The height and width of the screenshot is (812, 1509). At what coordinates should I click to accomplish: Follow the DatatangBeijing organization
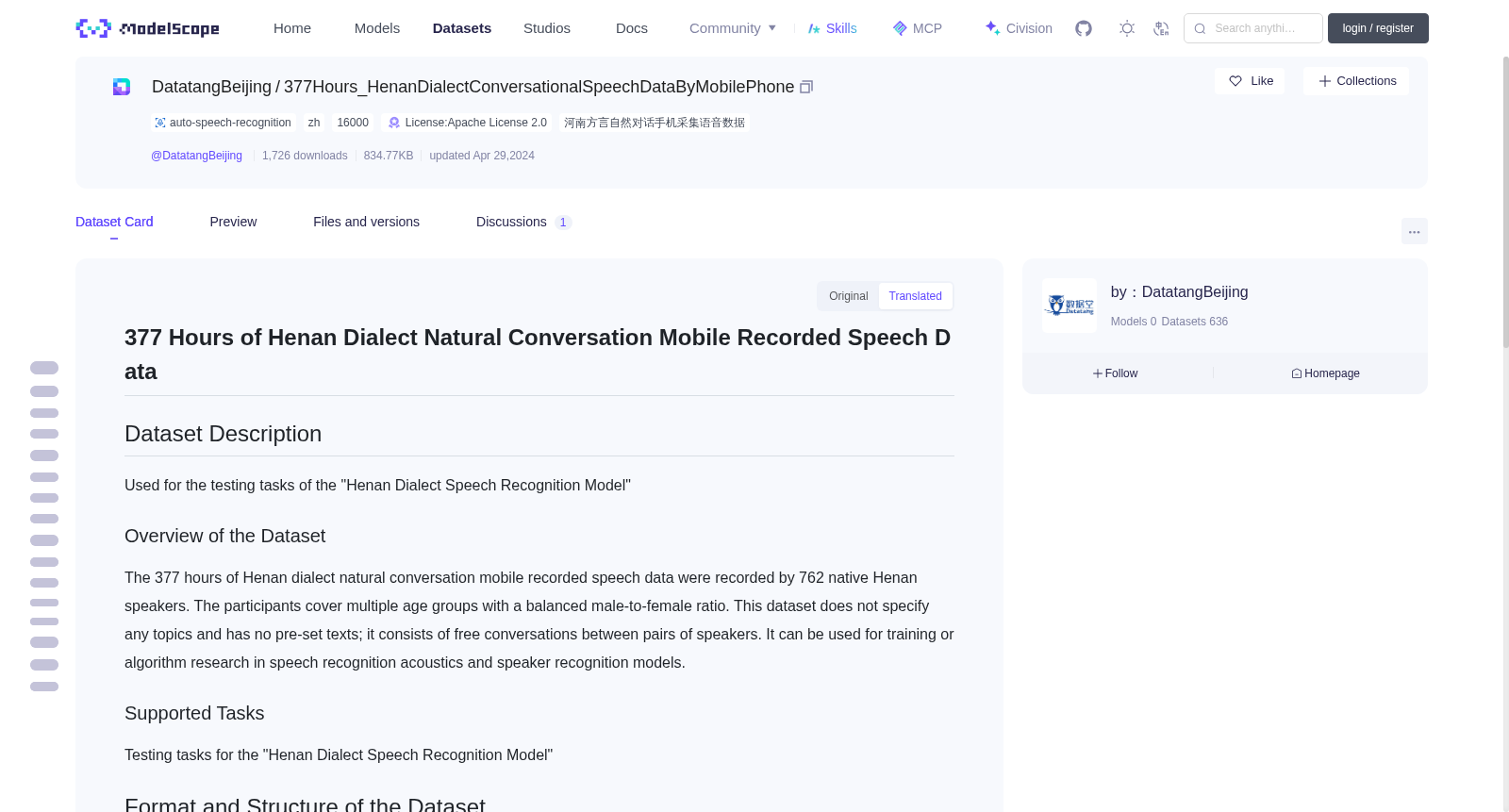[1115, 373]
